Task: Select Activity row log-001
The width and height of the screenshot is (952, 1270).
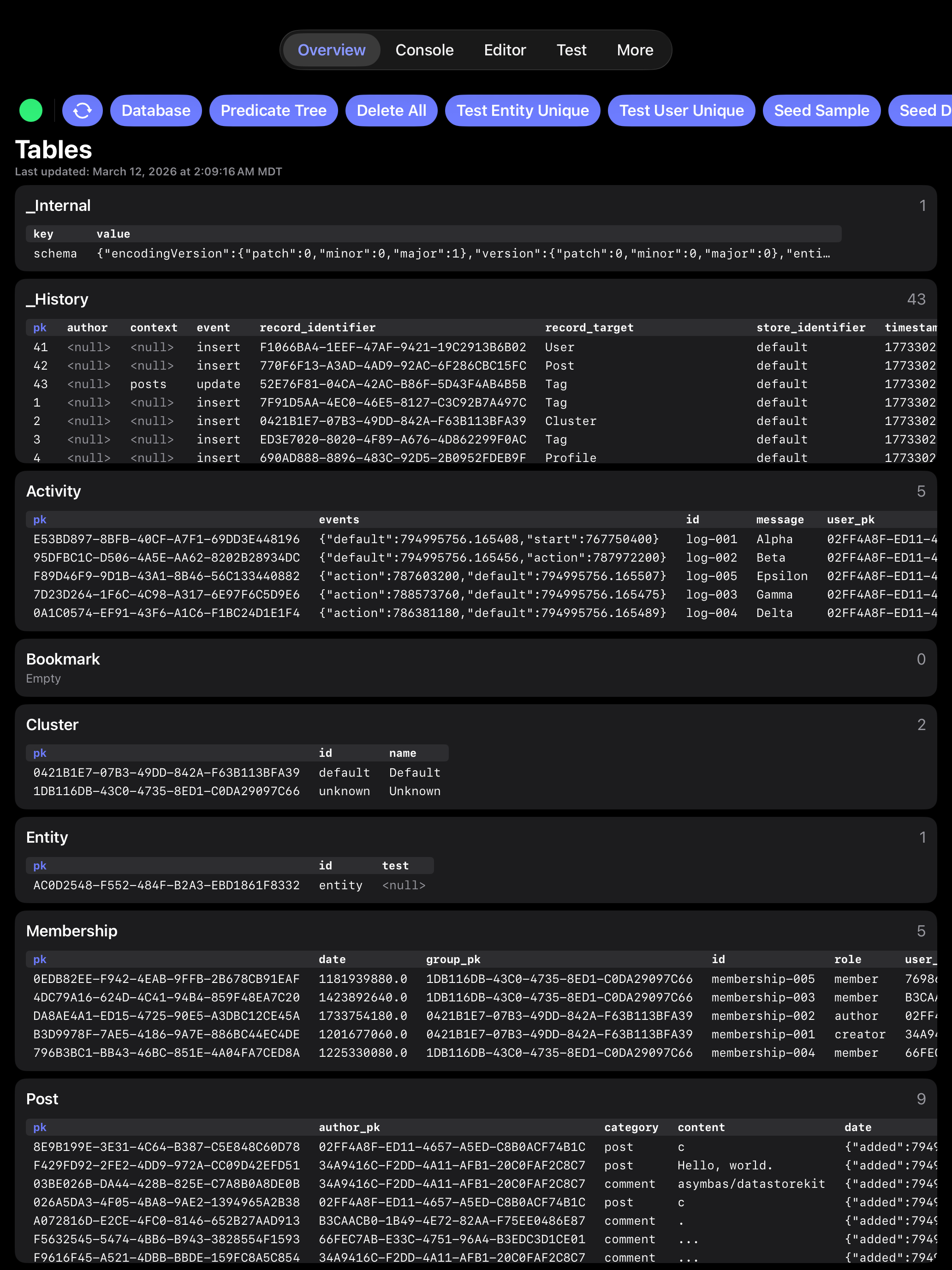Action: 712,539
